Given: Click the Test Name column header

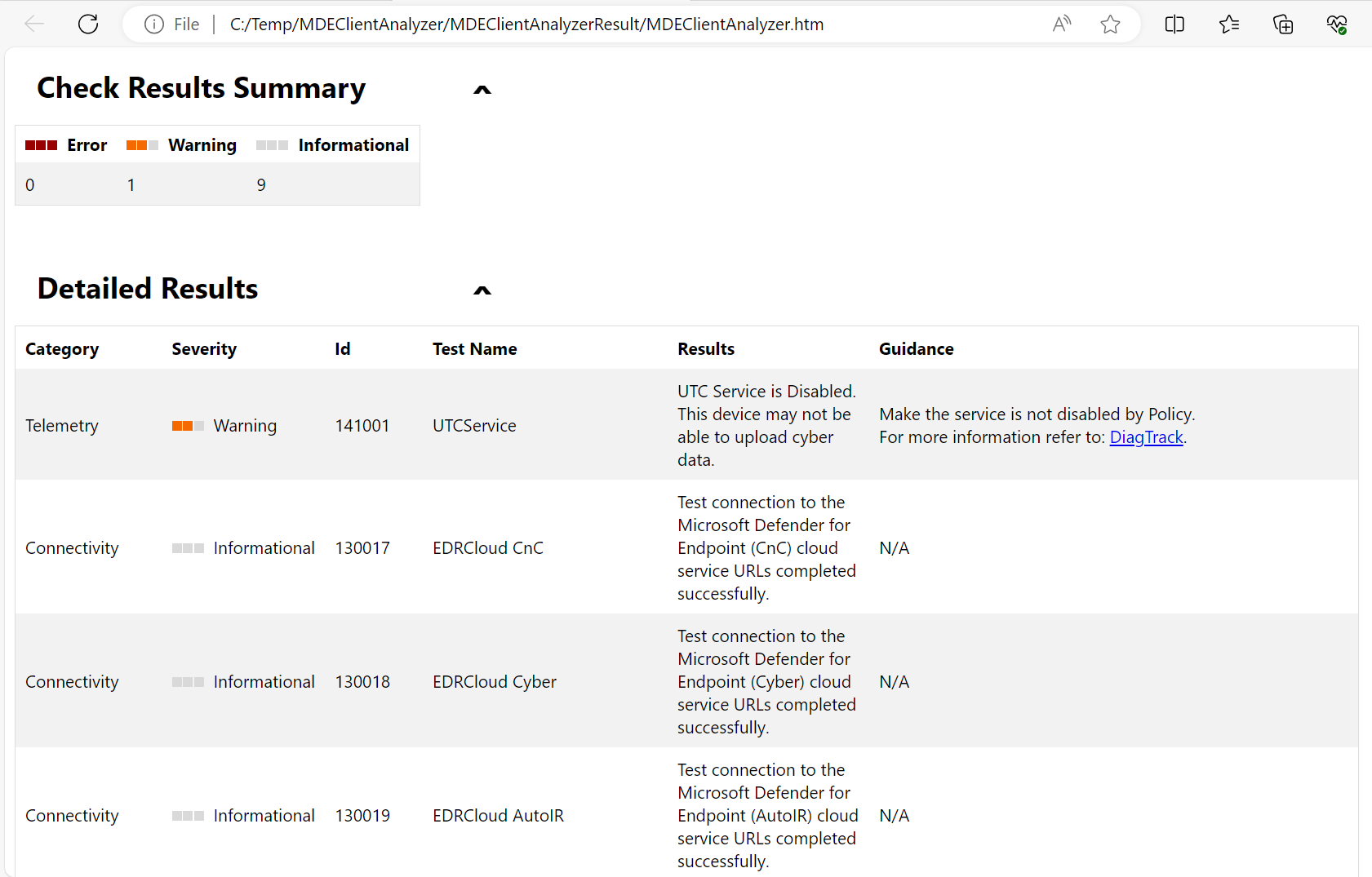Looking at the screenshot, I should [x=474, y=349].
